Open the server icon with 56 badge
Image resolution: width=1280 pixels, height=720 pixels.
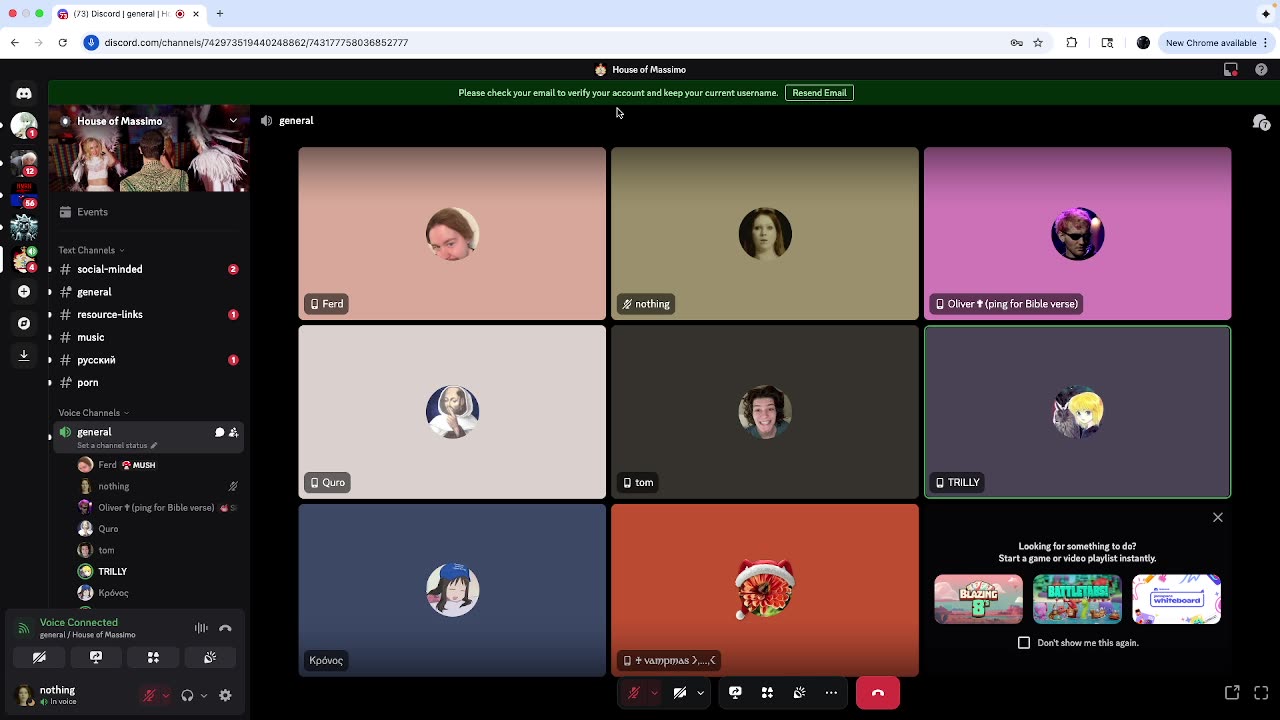[x=24, y=193]
